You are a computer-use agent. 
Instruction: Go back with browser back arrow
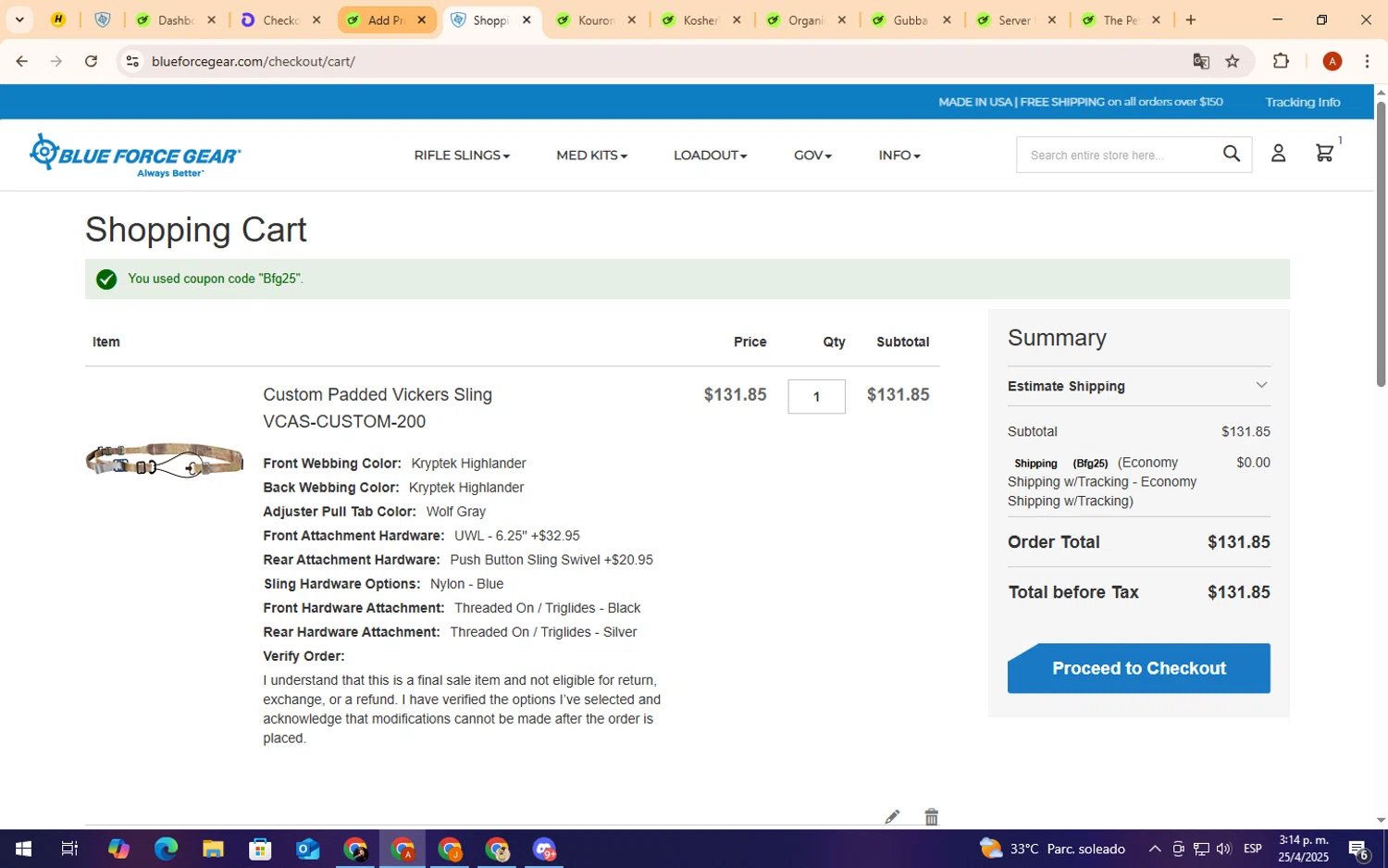(x=21, y=61)
